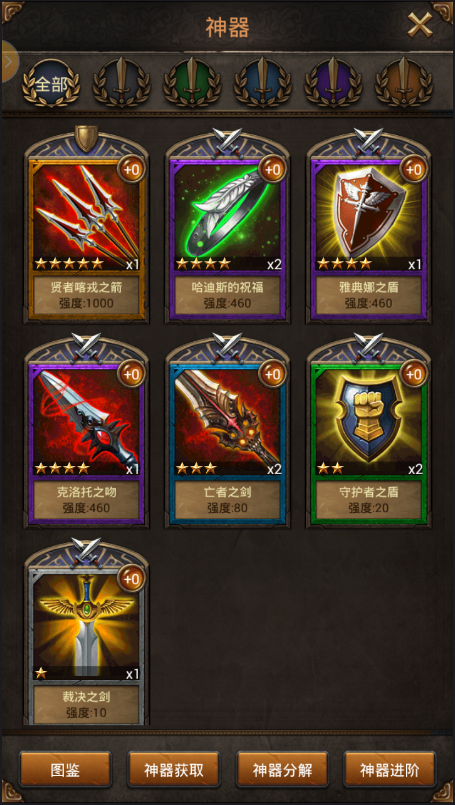
Task: Filter by orange sword wreath icon
Action: 404,82
